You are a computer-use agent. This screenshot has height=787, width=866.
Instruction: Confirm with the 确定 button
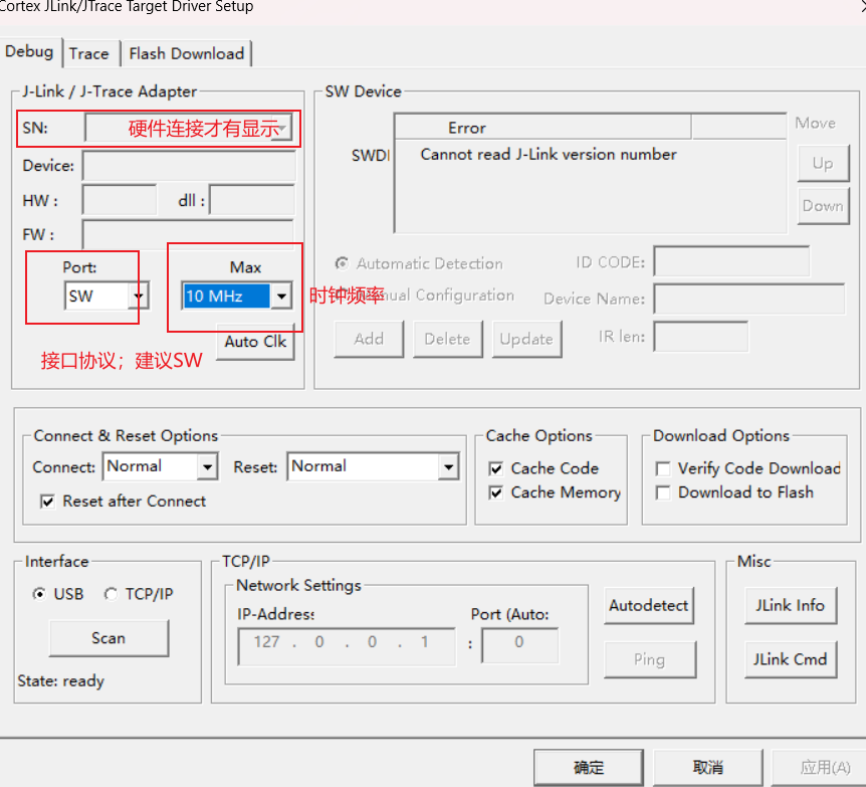tap(589, 767)
